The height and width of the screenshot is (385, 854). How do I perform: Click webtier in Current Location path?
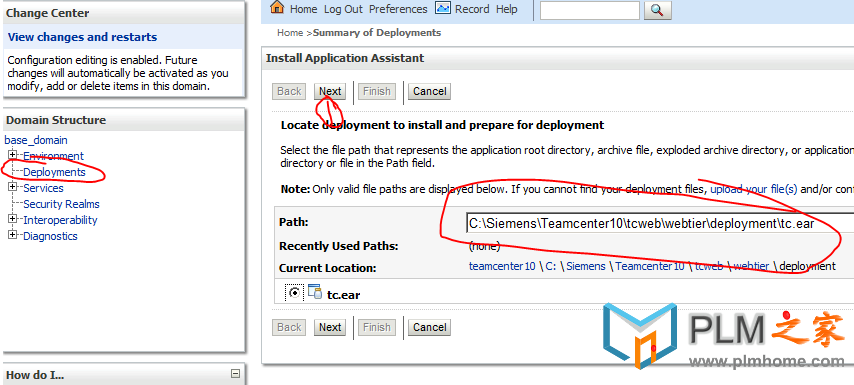[x=752, y=266]
